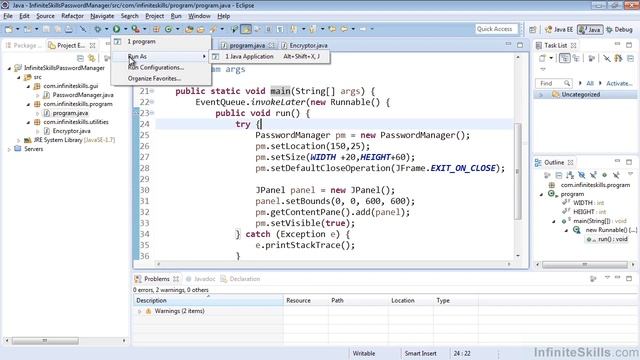Toggle Hide Static Members in Outline view
The image size is (640, 360).
(x=593, y=175)
